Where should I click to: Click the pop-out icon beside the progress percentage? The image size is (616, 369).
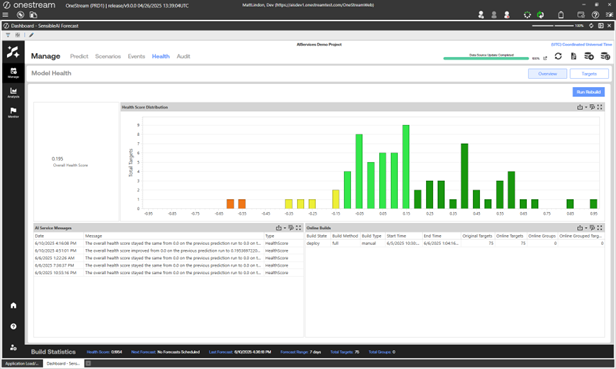pyautogui.click(x=545, y=58)
